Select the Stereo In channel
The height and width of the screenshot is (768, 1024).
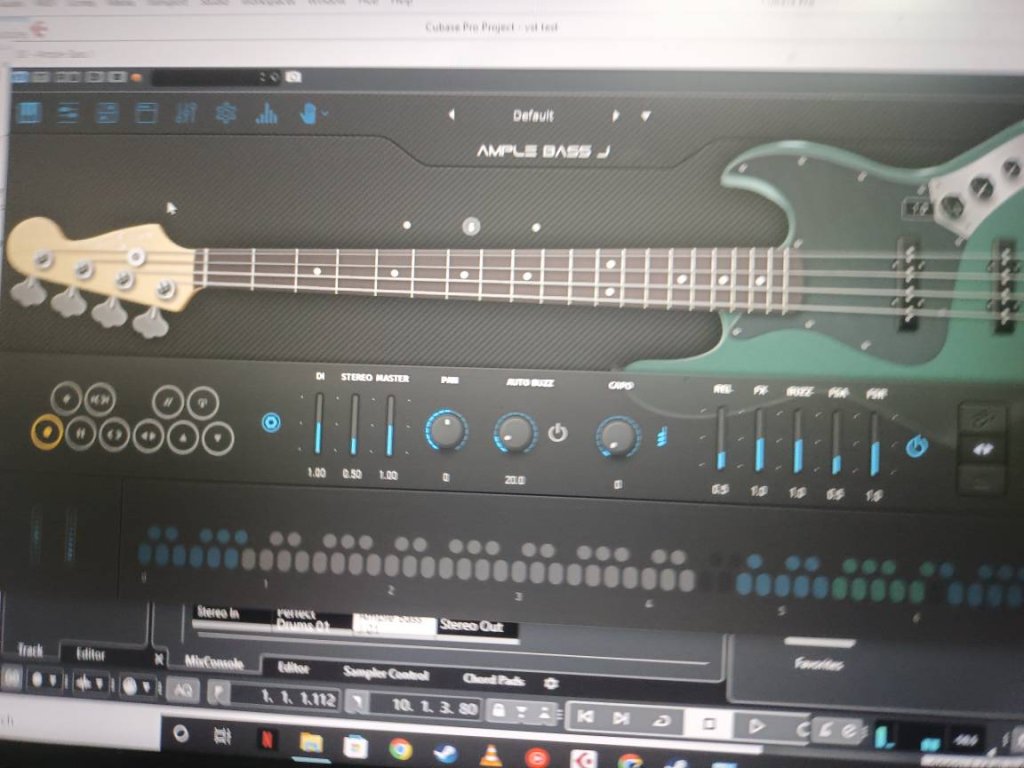click(219, 613)
